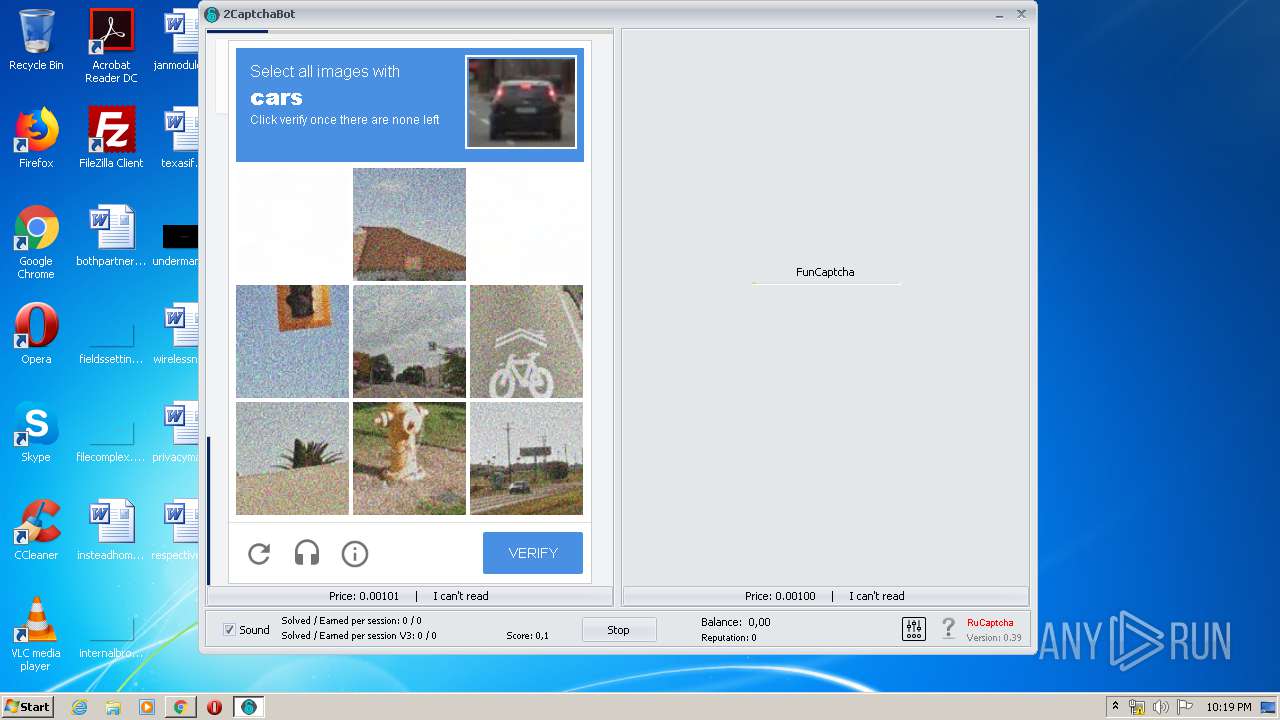Click 'Price: 0.00101' text
The image size is (1280, 720).
(364, 596)
